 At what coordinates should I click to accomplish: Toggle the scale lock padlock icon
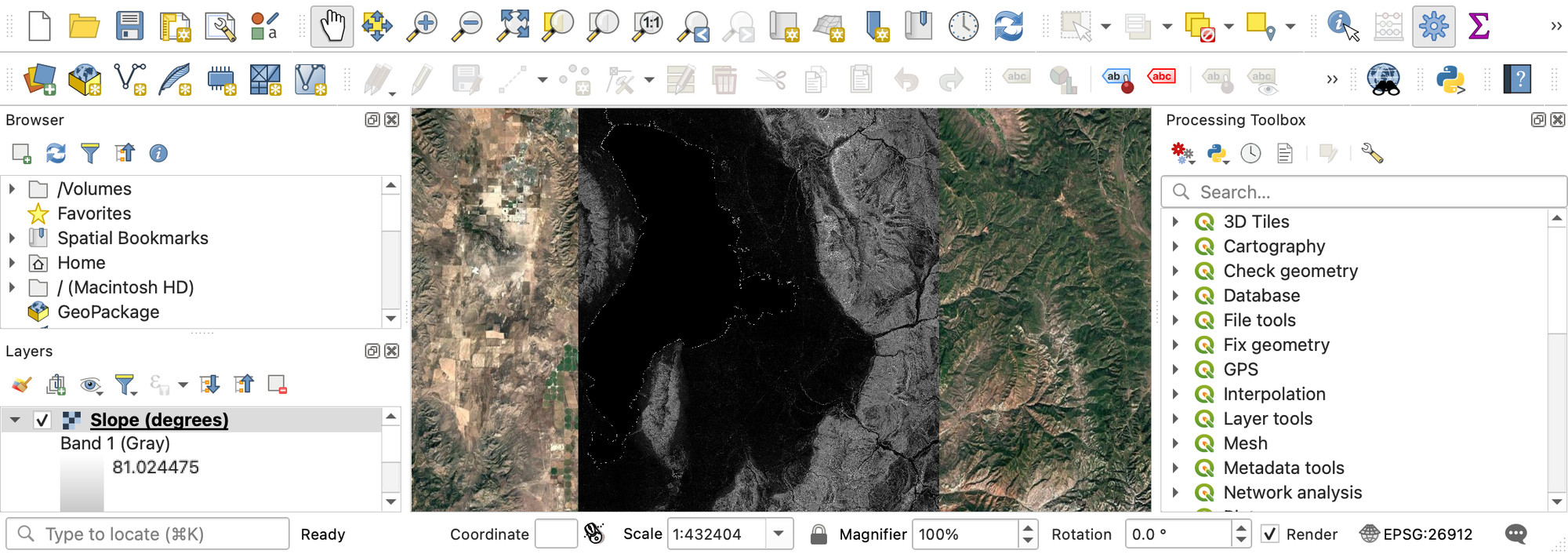pos(818,534)
